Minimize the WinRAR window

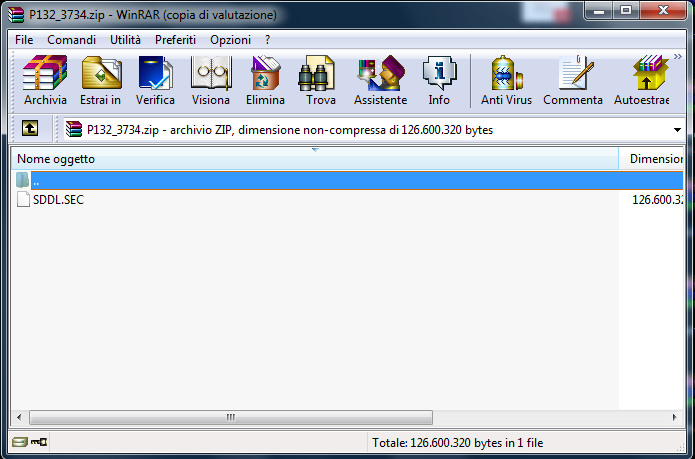[x=599, y=11]
